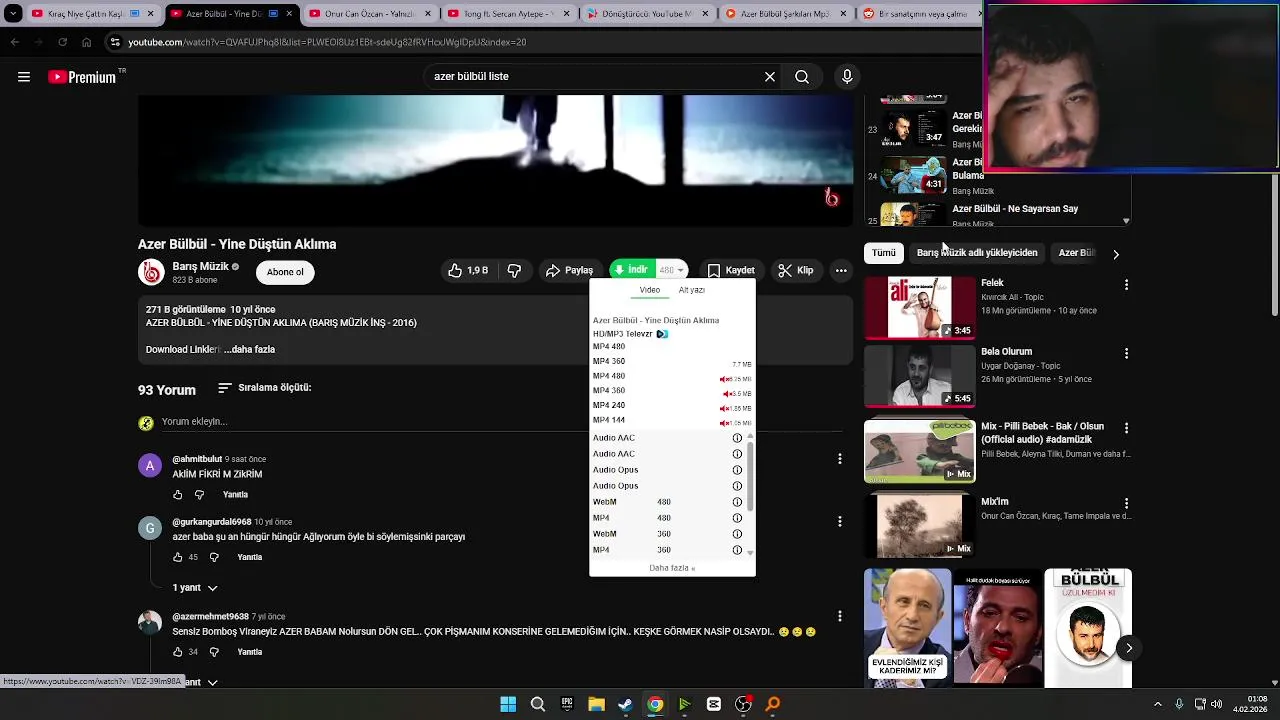Download the MP4 144 format
Viewport: 1280px width, 720px height.
click(x=609, y=420)
